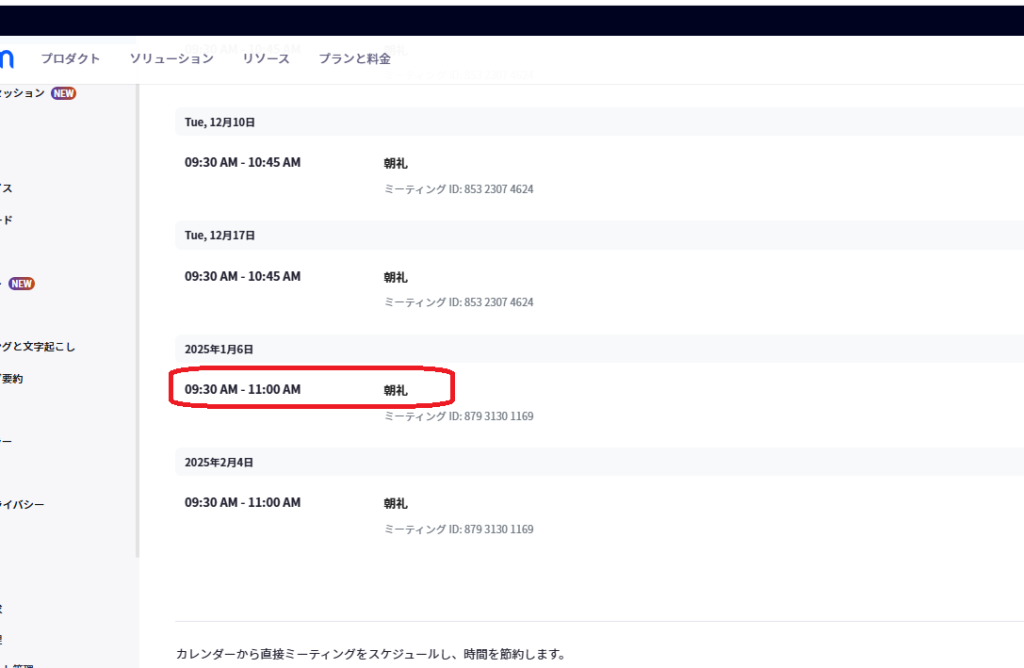This screenshot has height=668, width=1024.
Task: Open the 朝礼 meeting on 2025年1月6日
Action: coord(396,391)
